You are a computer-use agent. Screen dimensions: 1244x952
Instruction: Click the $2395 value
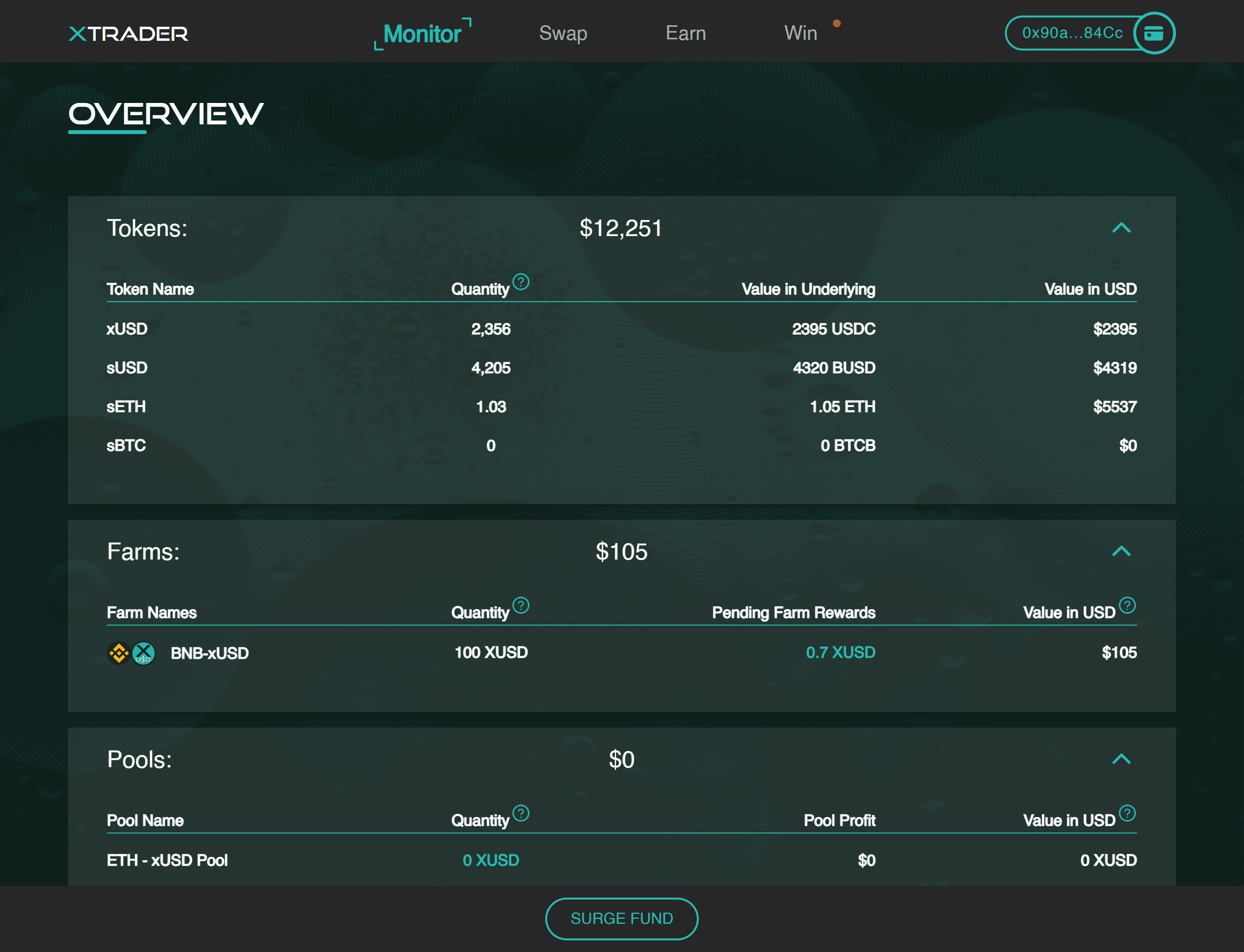1115,329
